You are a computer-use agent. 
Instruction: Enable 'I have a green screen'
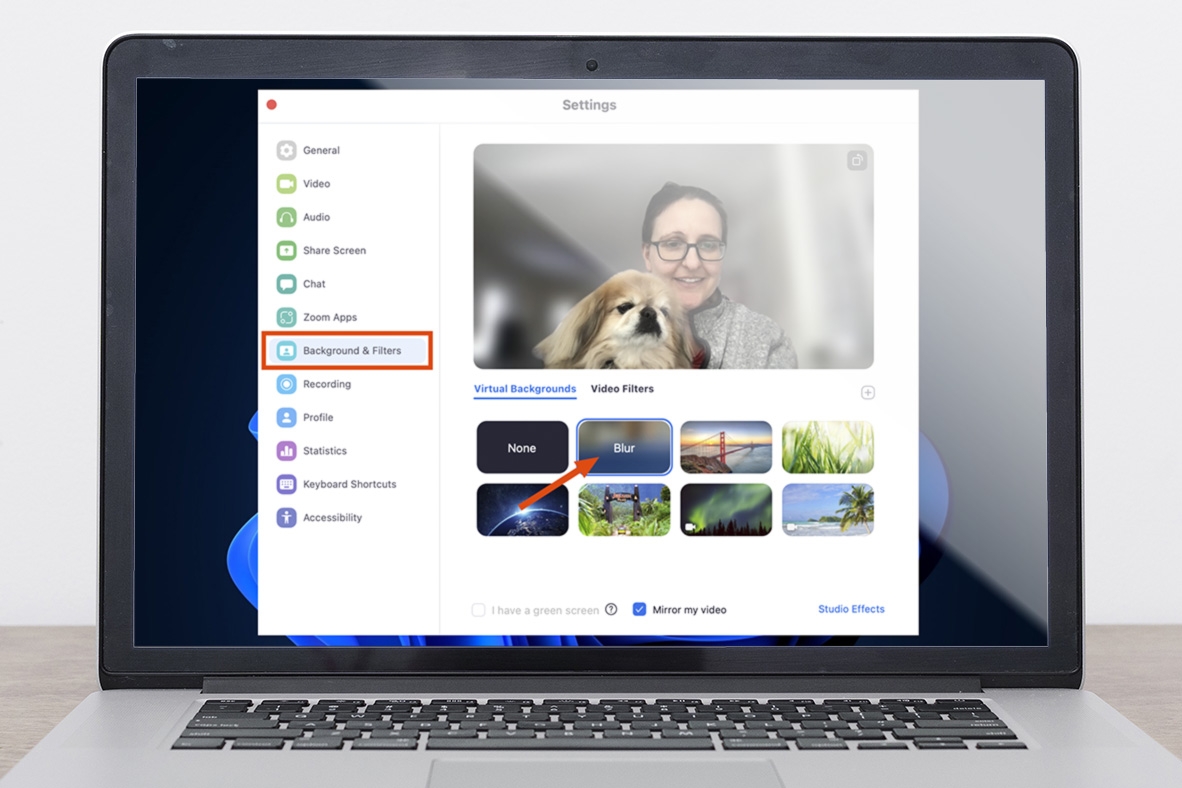click(x=479, y=609)
